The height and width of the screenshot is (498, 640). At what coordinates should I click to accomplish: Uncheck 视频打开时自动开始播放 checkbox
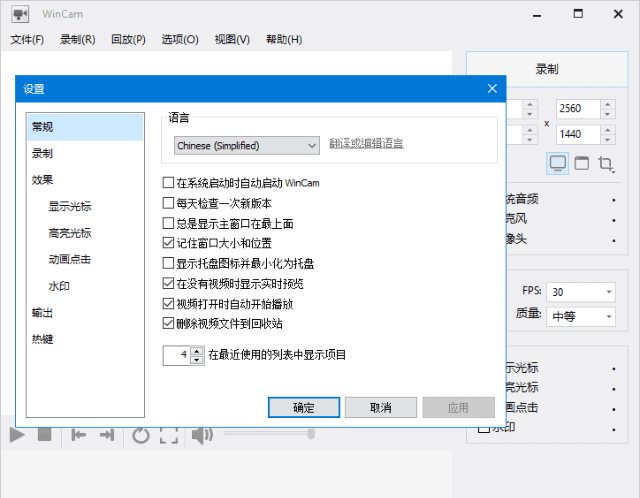tap(168, 303)
